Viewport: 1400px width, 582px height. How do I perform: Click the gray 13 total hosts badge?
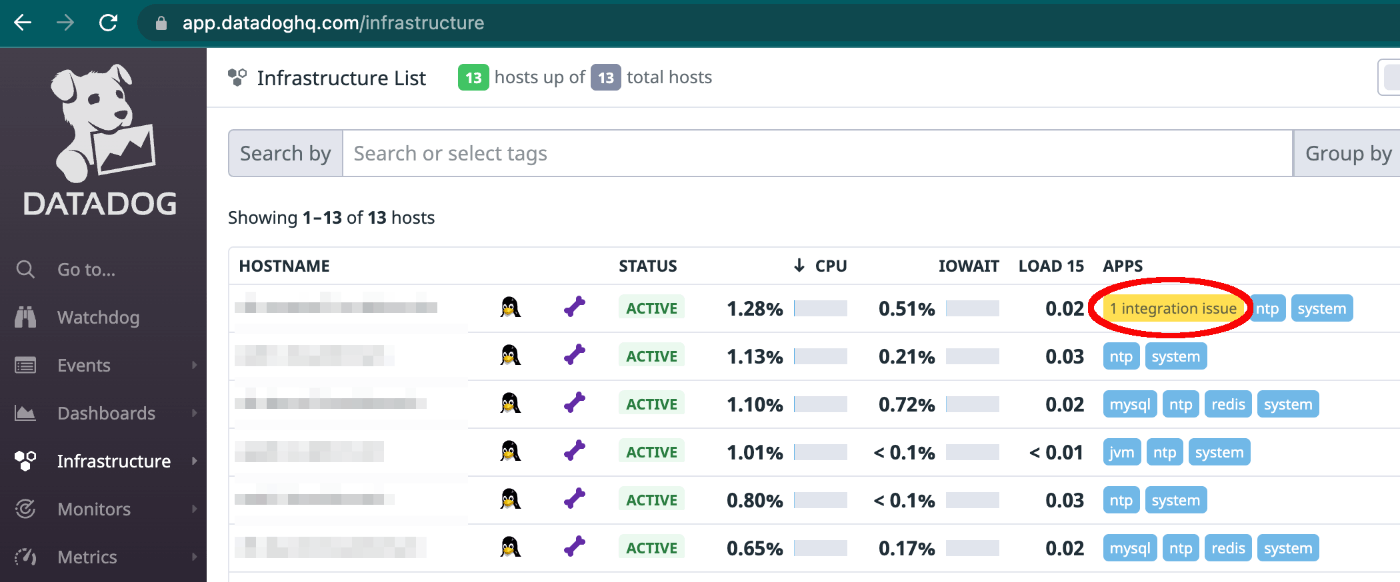[x=606, y=77]
